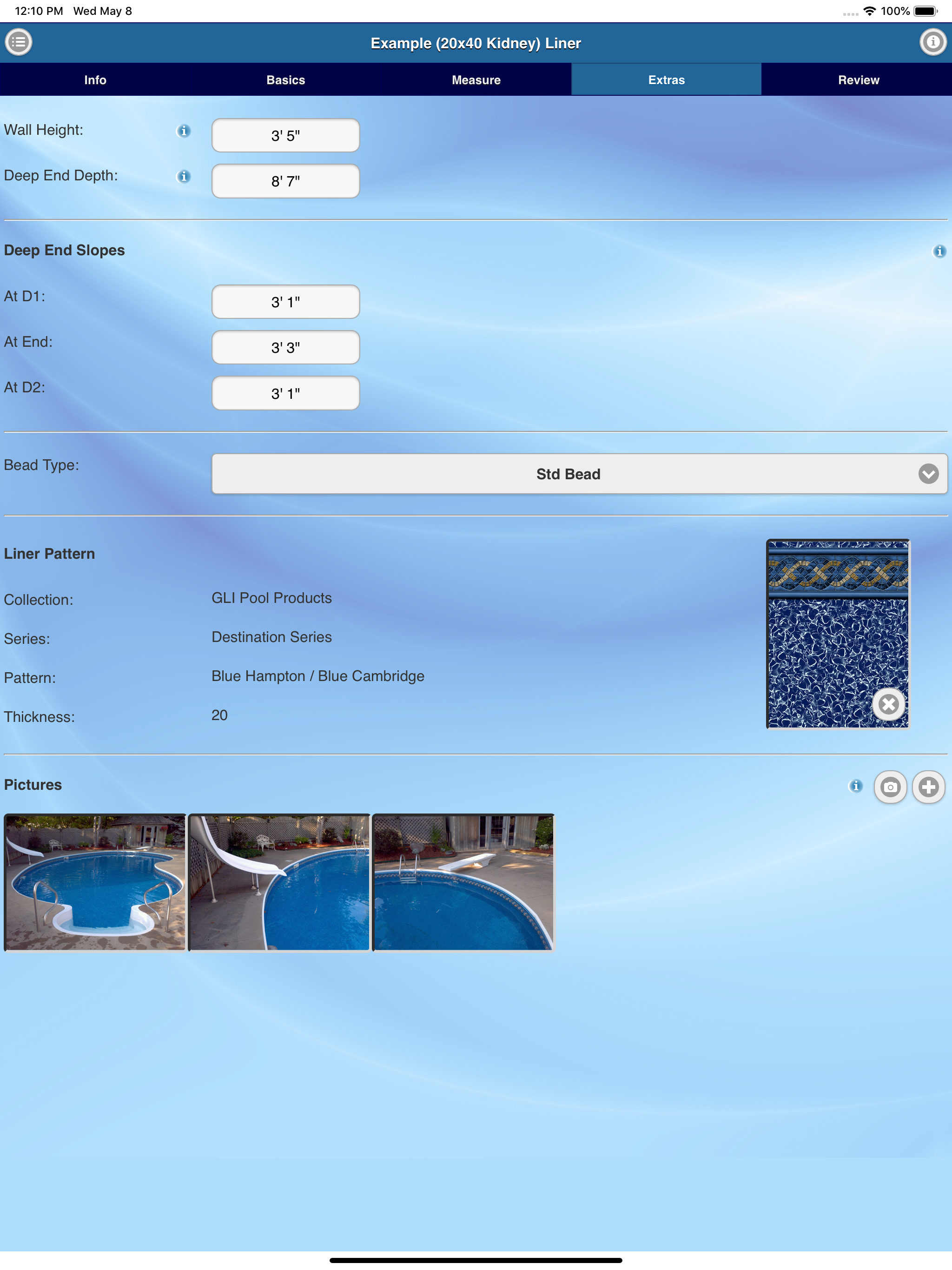The width and height of the screenshot is (952, 1270).
Task: Switch to the Basics tab
Action: [285, 80]
